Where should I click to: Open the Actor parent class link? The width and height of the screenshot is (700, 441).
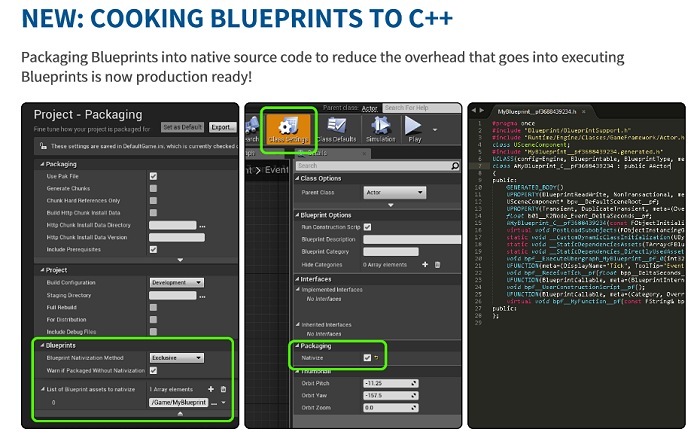[x=369, y=108]
